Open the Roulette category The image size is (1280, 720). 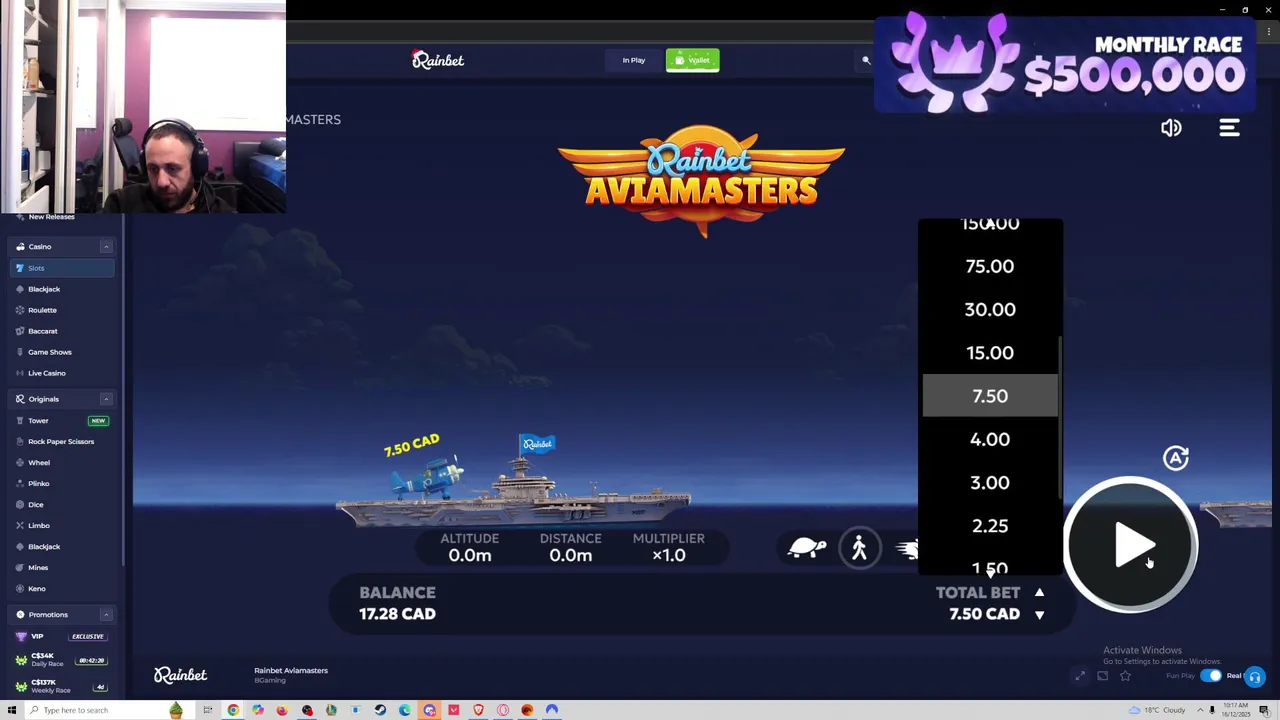62,310
